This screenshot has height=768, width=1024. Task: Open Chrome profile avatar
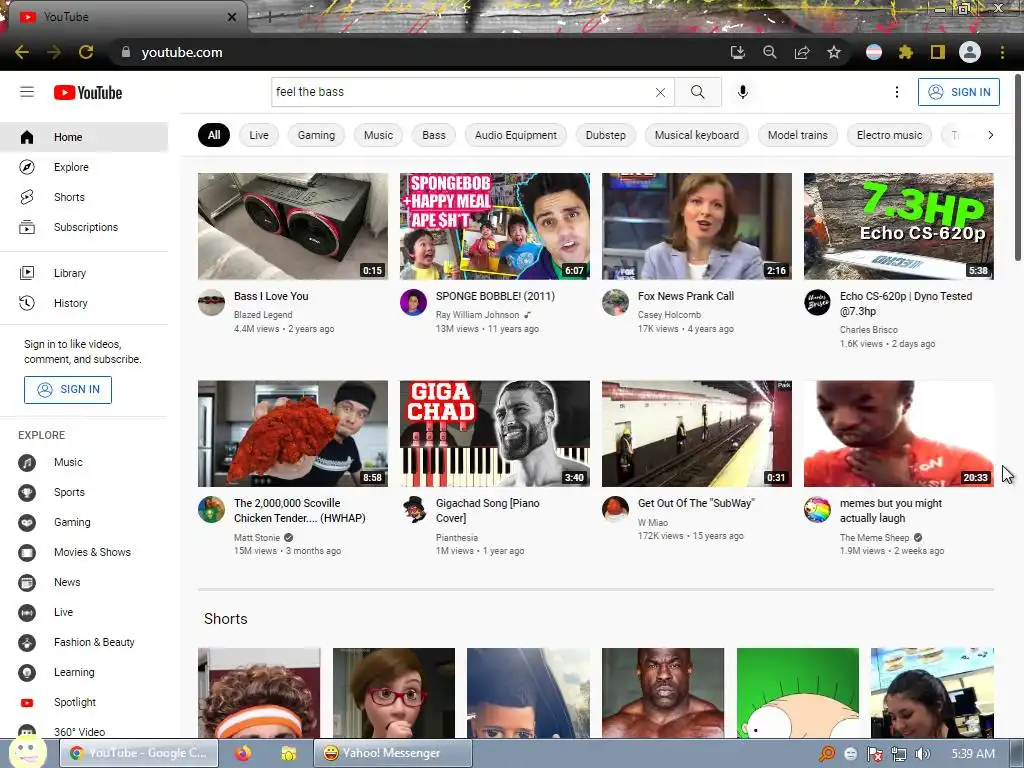click(970, 52)
